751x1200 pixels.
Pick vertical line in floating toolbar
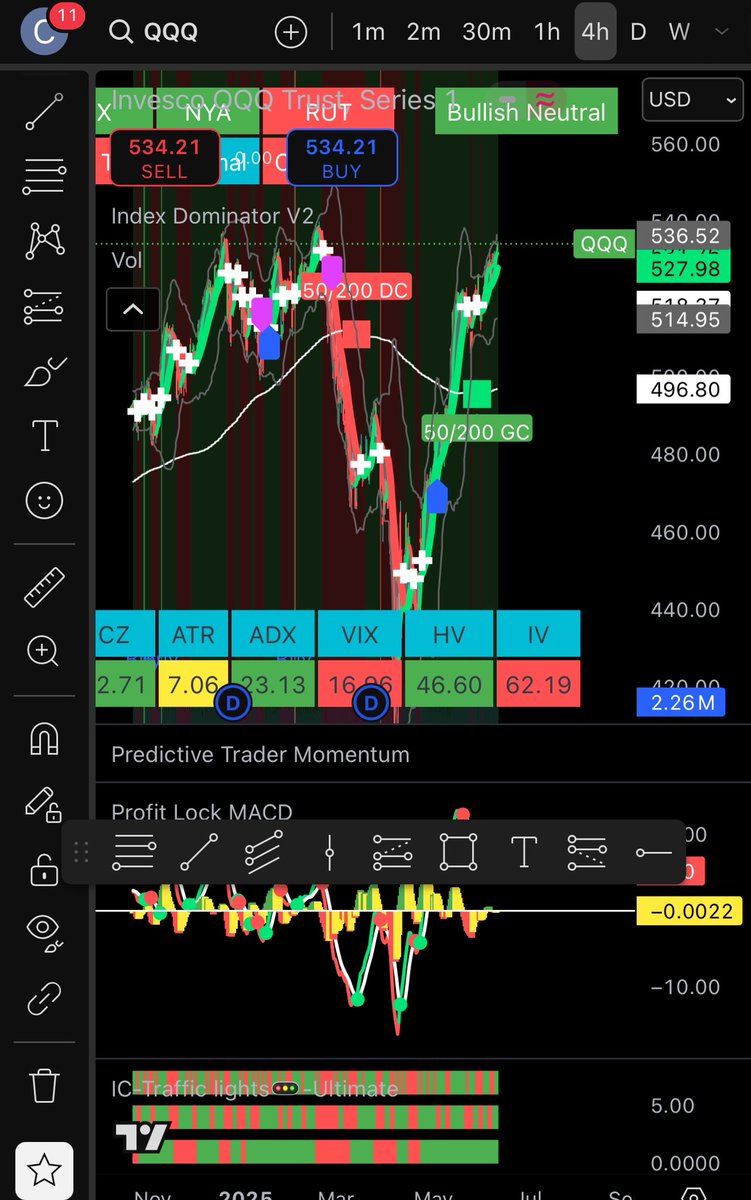click(x=329, y=853)
